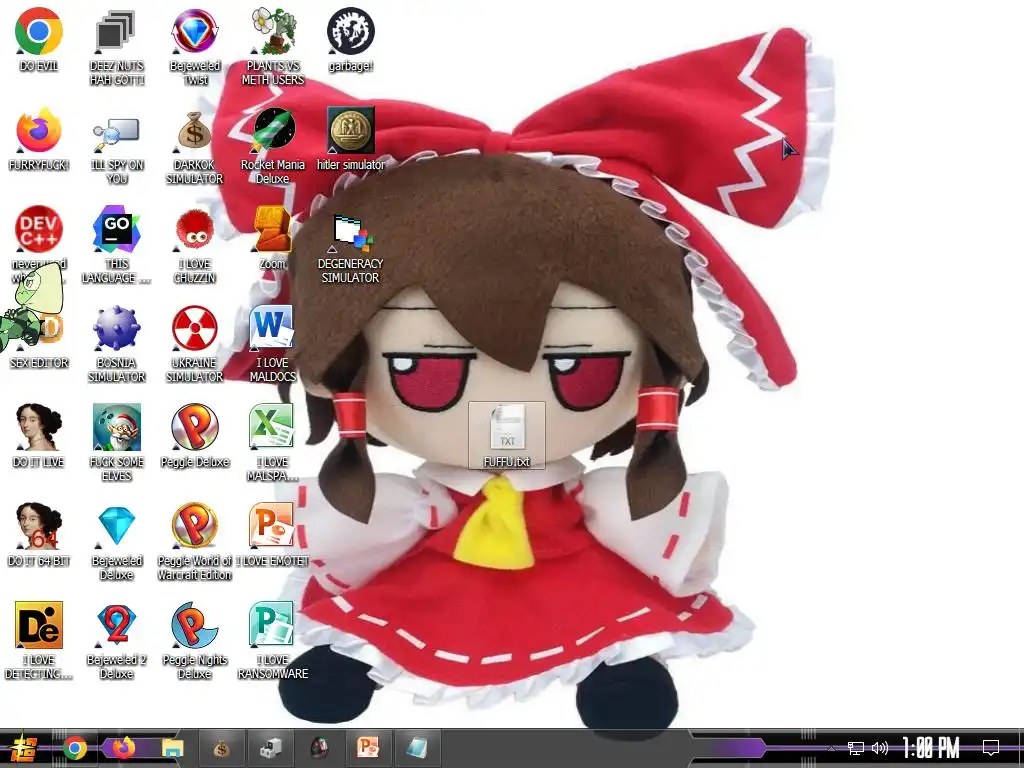The image size is (1024, 768).
Task: Open the network status tray icon
Action: (x=856, y=748)
